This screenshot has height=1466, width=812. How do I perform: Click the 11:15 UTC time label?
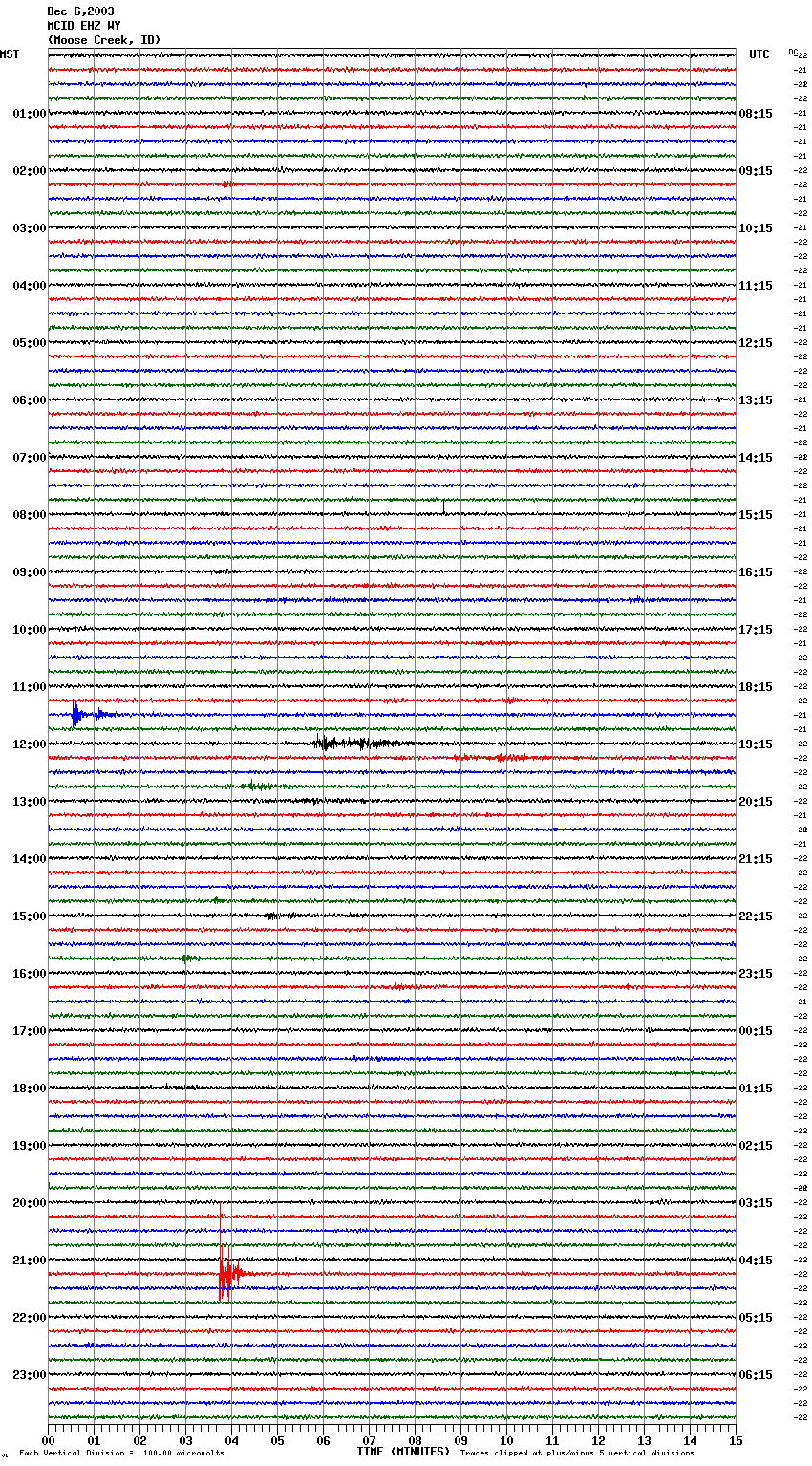point(756,286)
